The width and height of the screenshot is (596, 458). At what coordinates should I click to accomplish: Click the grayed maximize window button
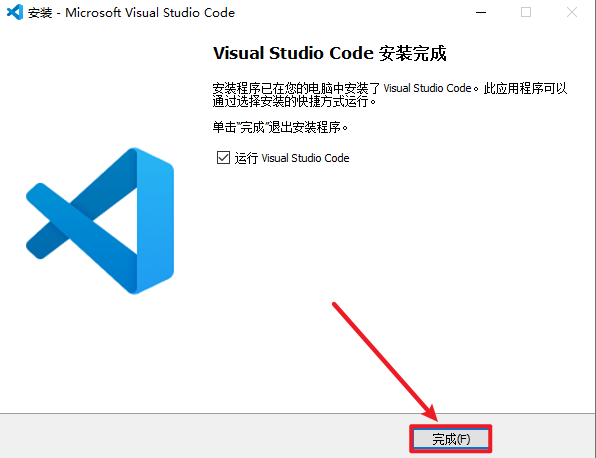coord(526,12)
